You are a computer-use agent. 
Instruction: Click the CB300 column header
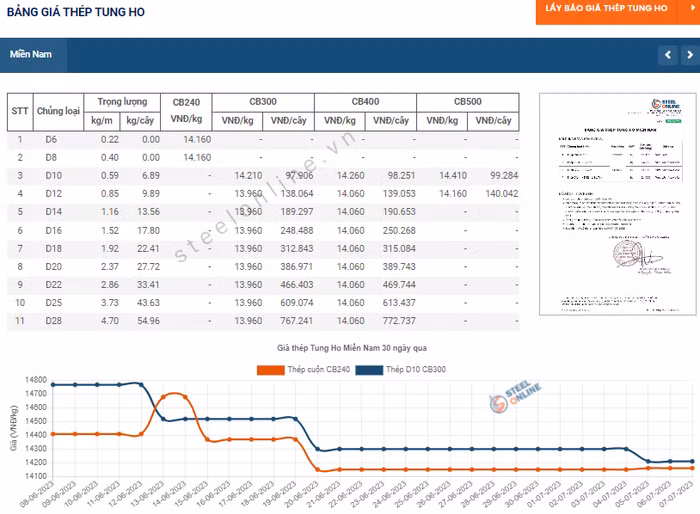pos(263,102)
